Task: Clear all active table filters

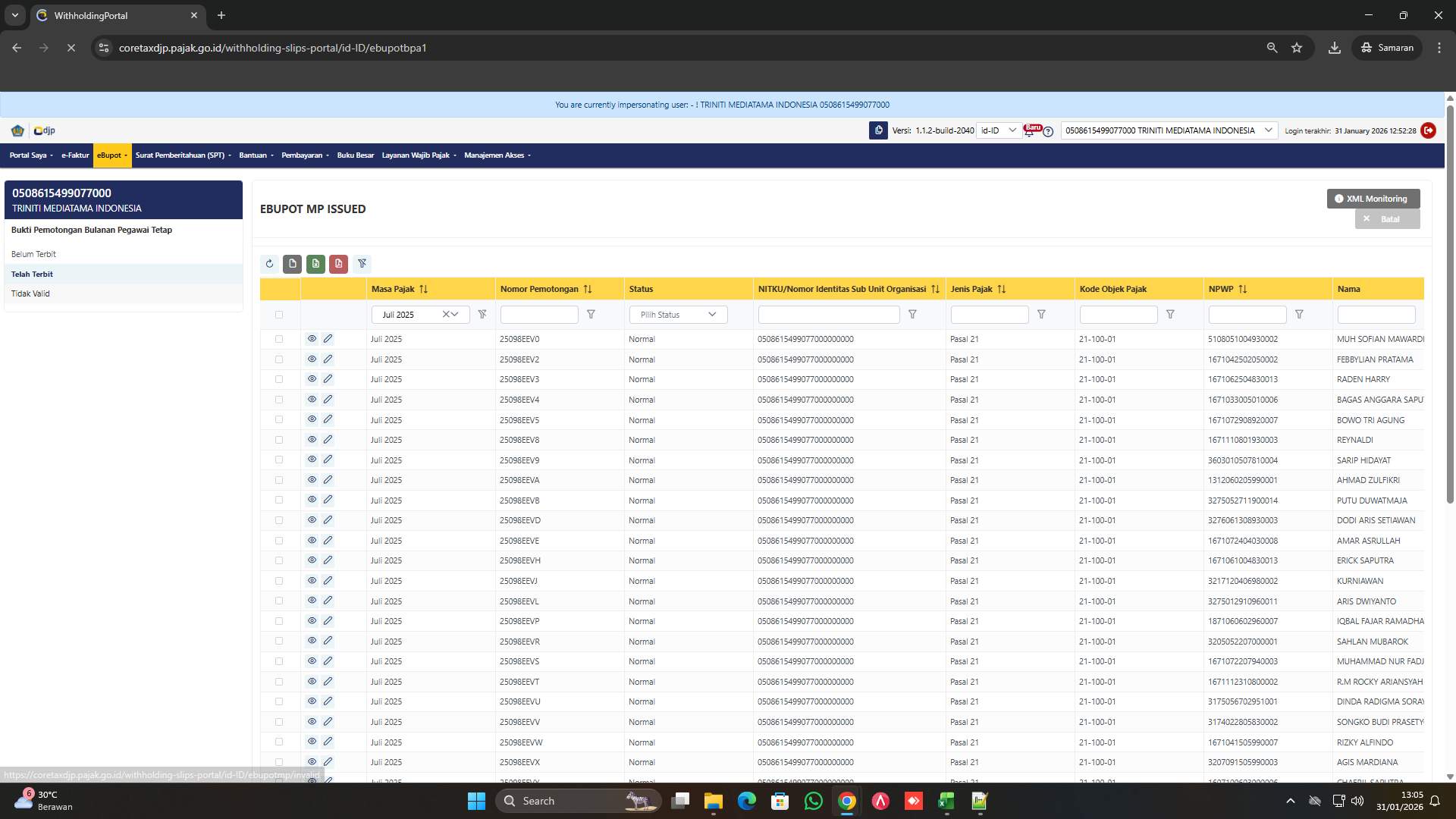Action: pos(362,263)
